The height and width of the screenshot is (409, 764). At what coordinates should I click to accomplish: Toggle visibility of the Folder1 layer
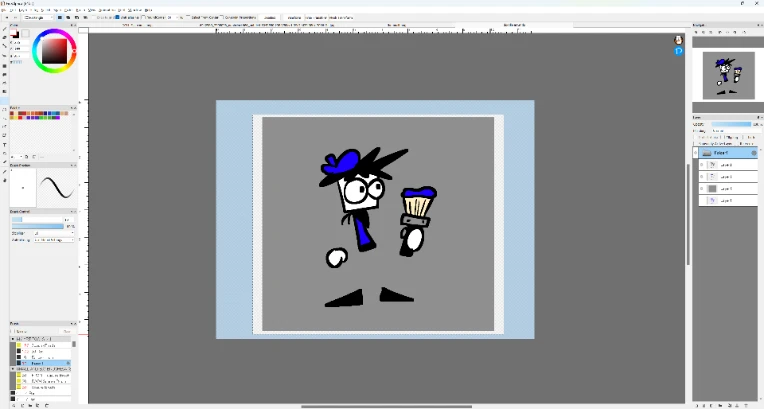point(695,153)
